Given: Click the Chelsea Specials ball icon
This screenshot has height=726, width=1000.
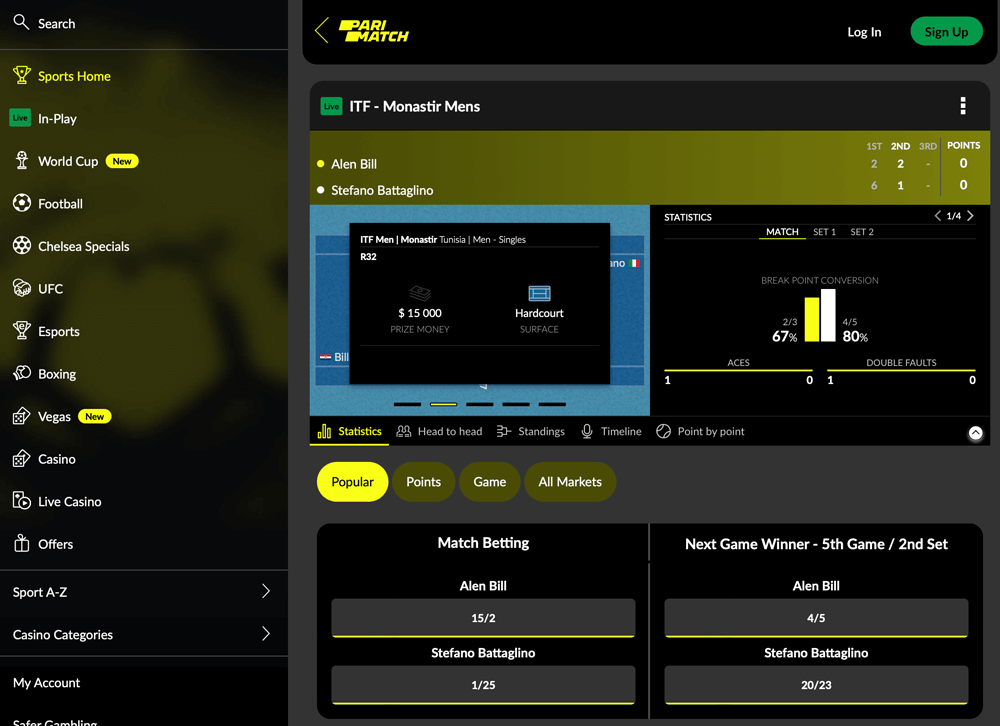Looking at the screenshot, I should pyautogui.click(x=22, y=246).
